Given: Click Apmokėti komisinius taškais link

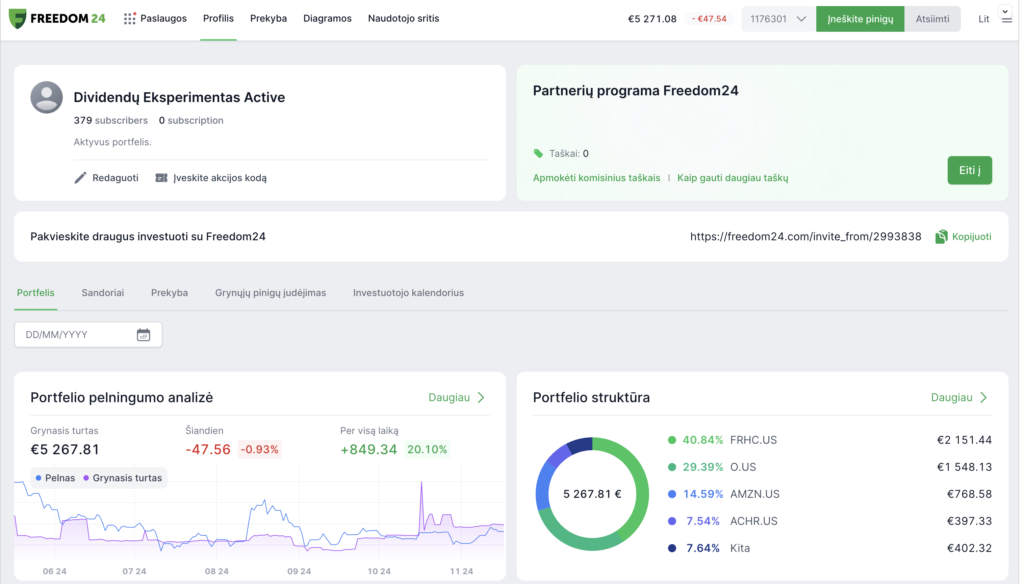Looking at the screenshot, I should [596, 178].
